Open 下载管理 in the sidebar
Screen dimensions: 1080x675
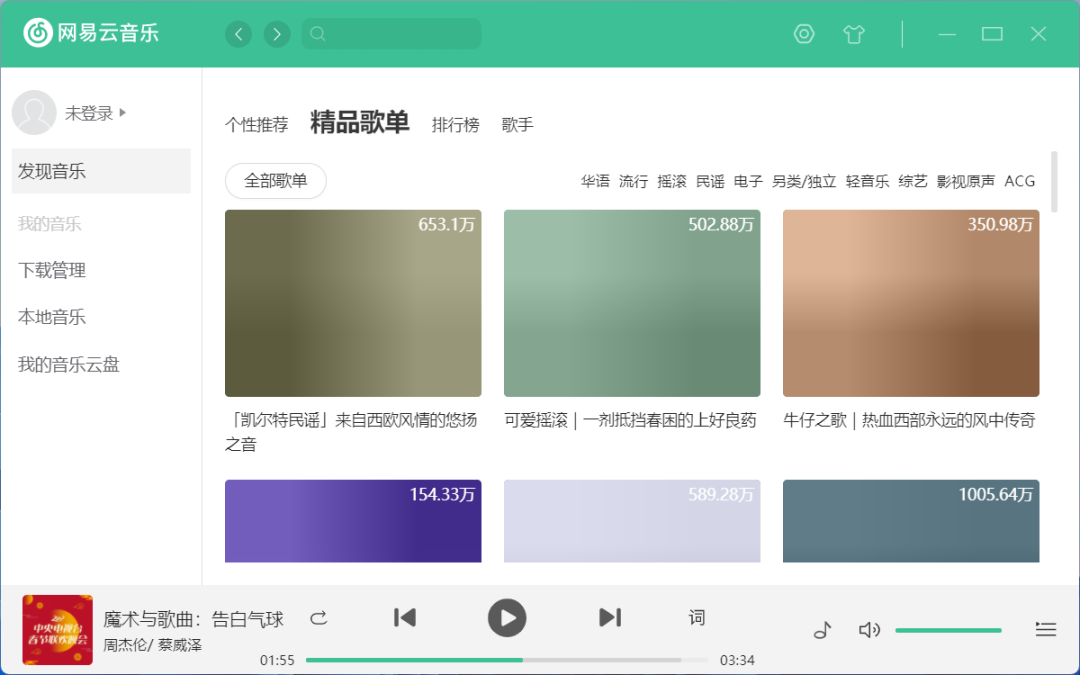coord(52,270)
